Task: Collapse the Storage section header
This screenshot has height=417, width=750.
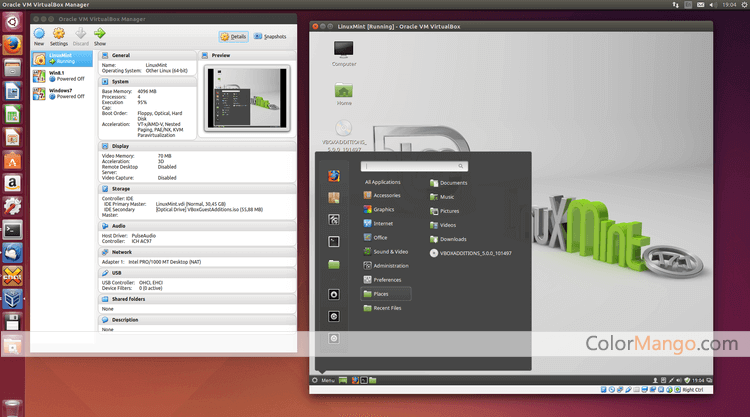Action: click(x=197, y=189)
